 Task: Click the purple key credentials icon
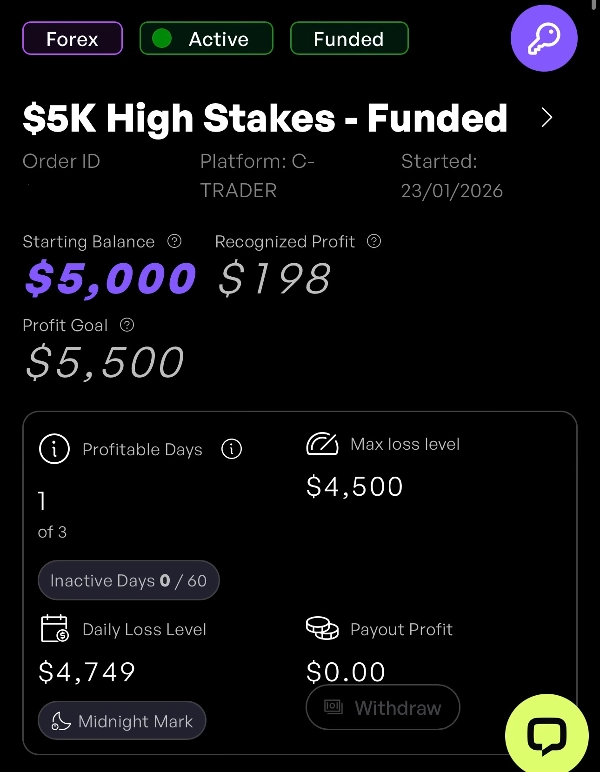click(544, 38)
